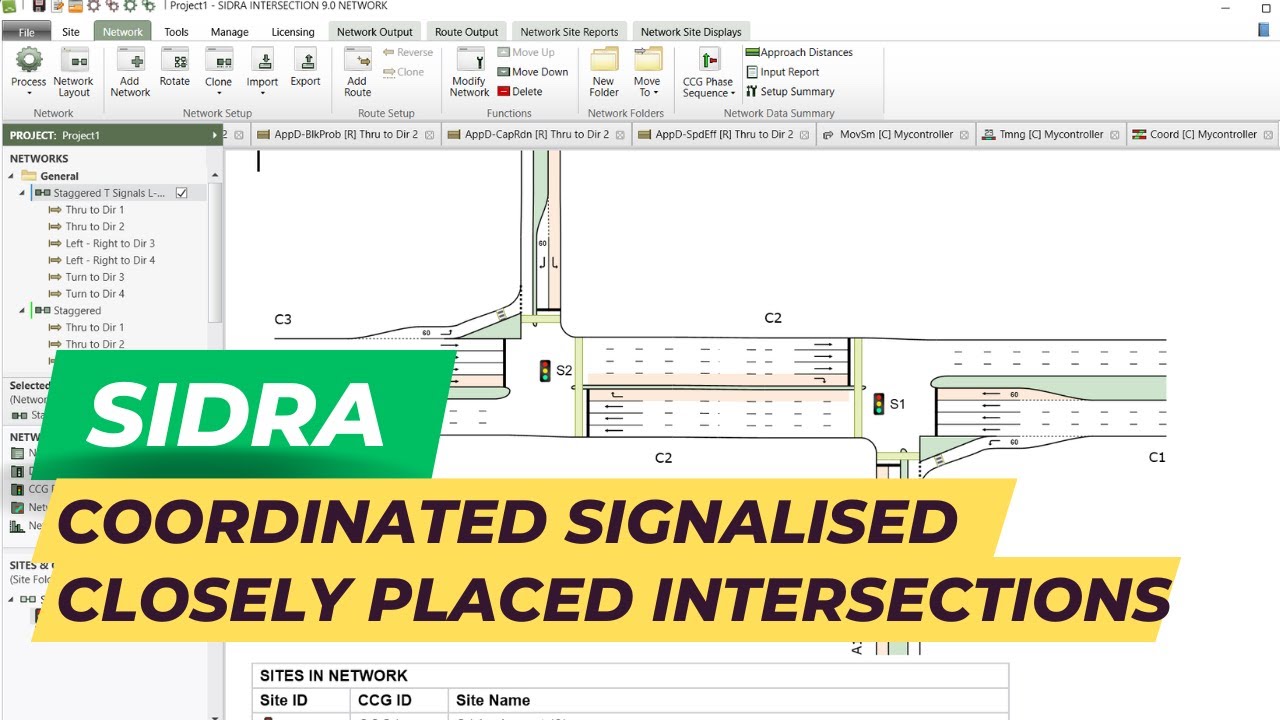Image resolution: width=1280 pixels, height=720 pixels.
Task: Switch to the Site ribbon tab
Action: point(71,32)
